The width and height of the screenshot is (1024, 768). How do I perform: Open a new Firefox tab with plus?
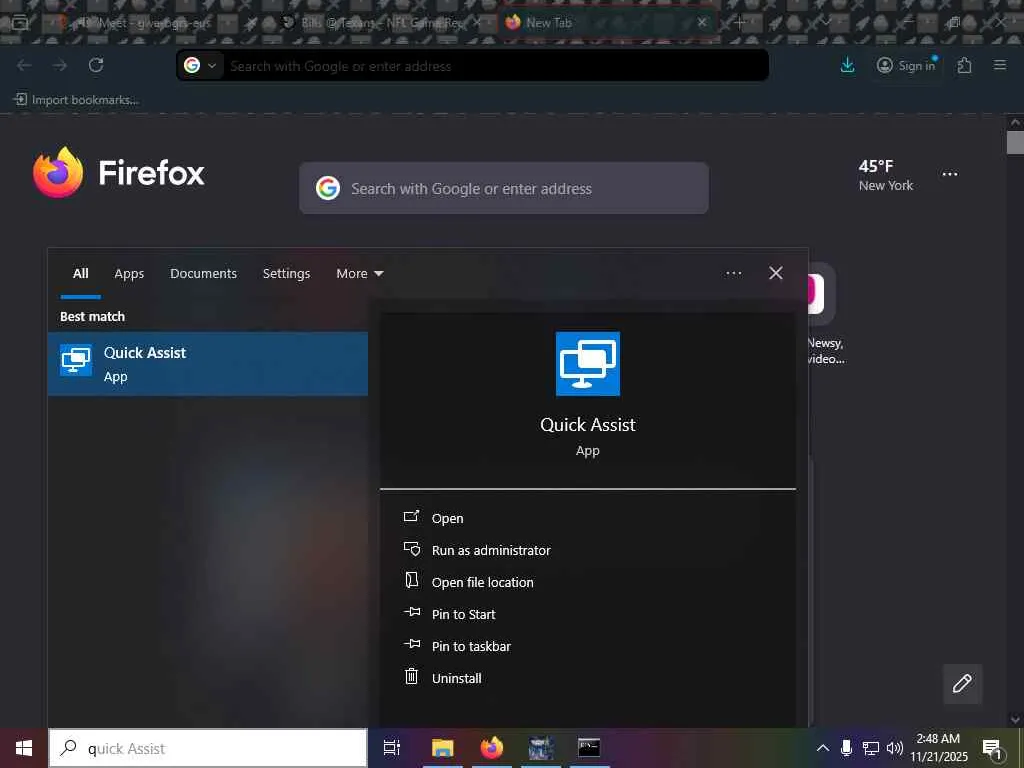click(x=739, y=23)
